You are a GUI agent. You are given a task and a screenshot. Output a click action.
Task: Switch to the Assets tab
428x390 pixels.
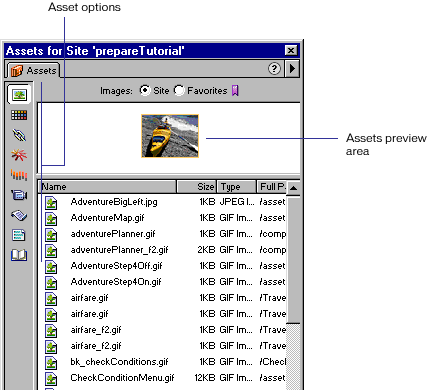point(33,71)
